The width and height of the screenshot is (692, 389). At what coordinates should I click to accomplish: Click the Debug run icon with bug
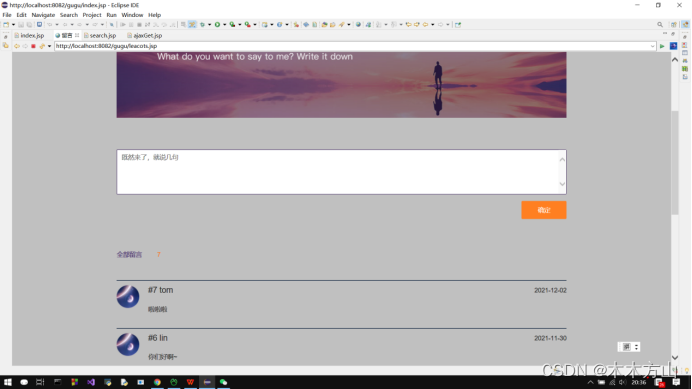click(x=203, y=25)
